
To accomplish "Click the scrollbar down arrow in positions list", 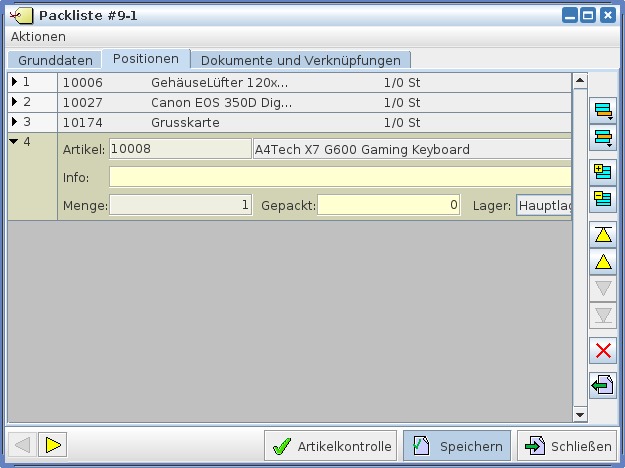I will pyautogui.click(x=579, y=414).
